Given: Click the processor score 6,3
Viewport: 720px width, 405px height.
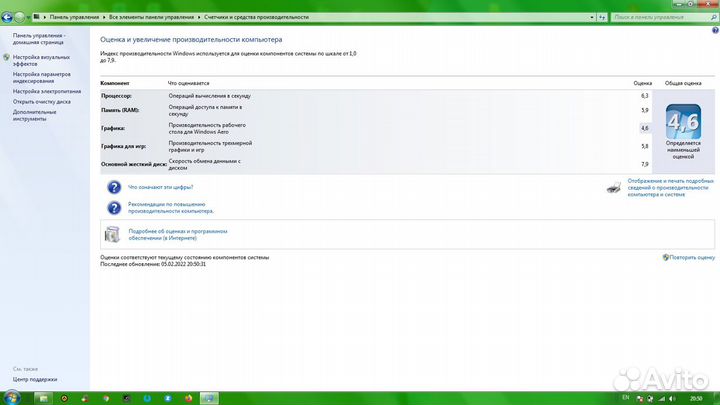Looking at the screenshot, I should (645, 96).
